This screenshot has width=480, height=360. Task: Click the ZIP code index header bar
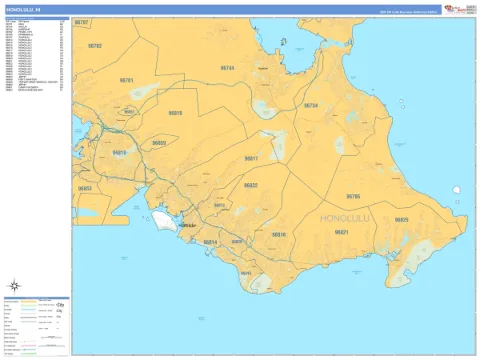click(x=37, y=19)
